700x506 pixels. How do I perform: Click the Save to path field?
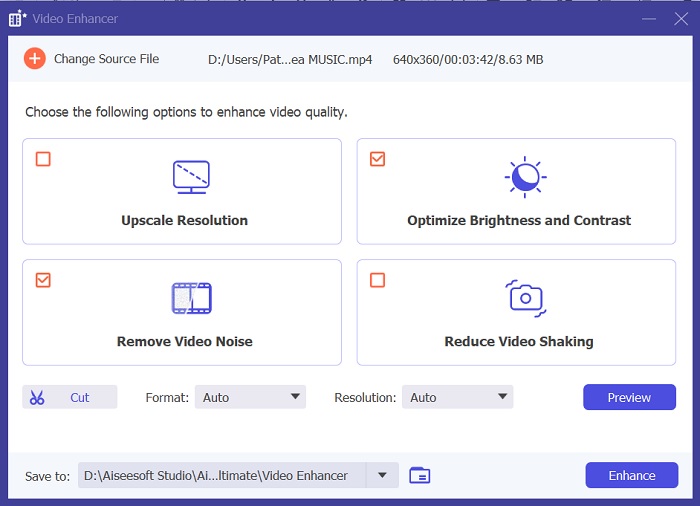222,476
